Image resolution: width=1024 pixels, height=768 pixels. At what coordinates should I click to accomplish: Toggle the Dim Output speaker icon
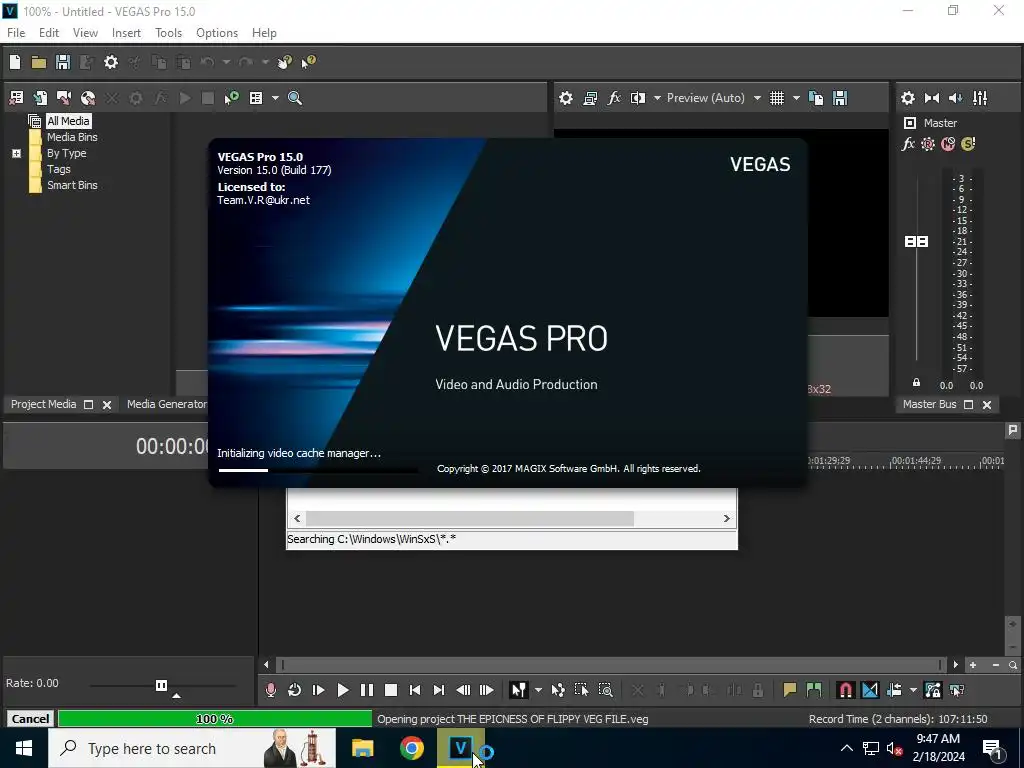pos(955,98)
